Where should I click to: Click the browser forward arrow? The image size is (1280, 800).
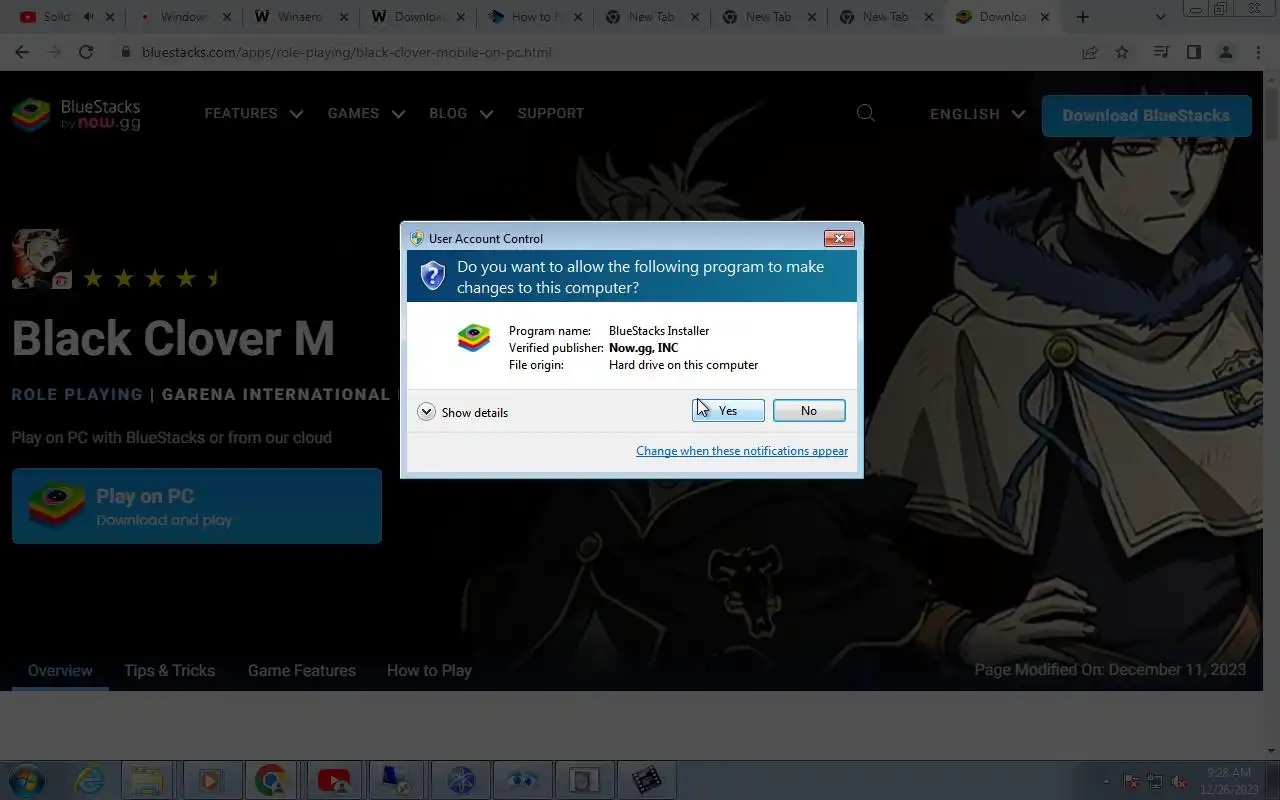click(x=54, y=52)
